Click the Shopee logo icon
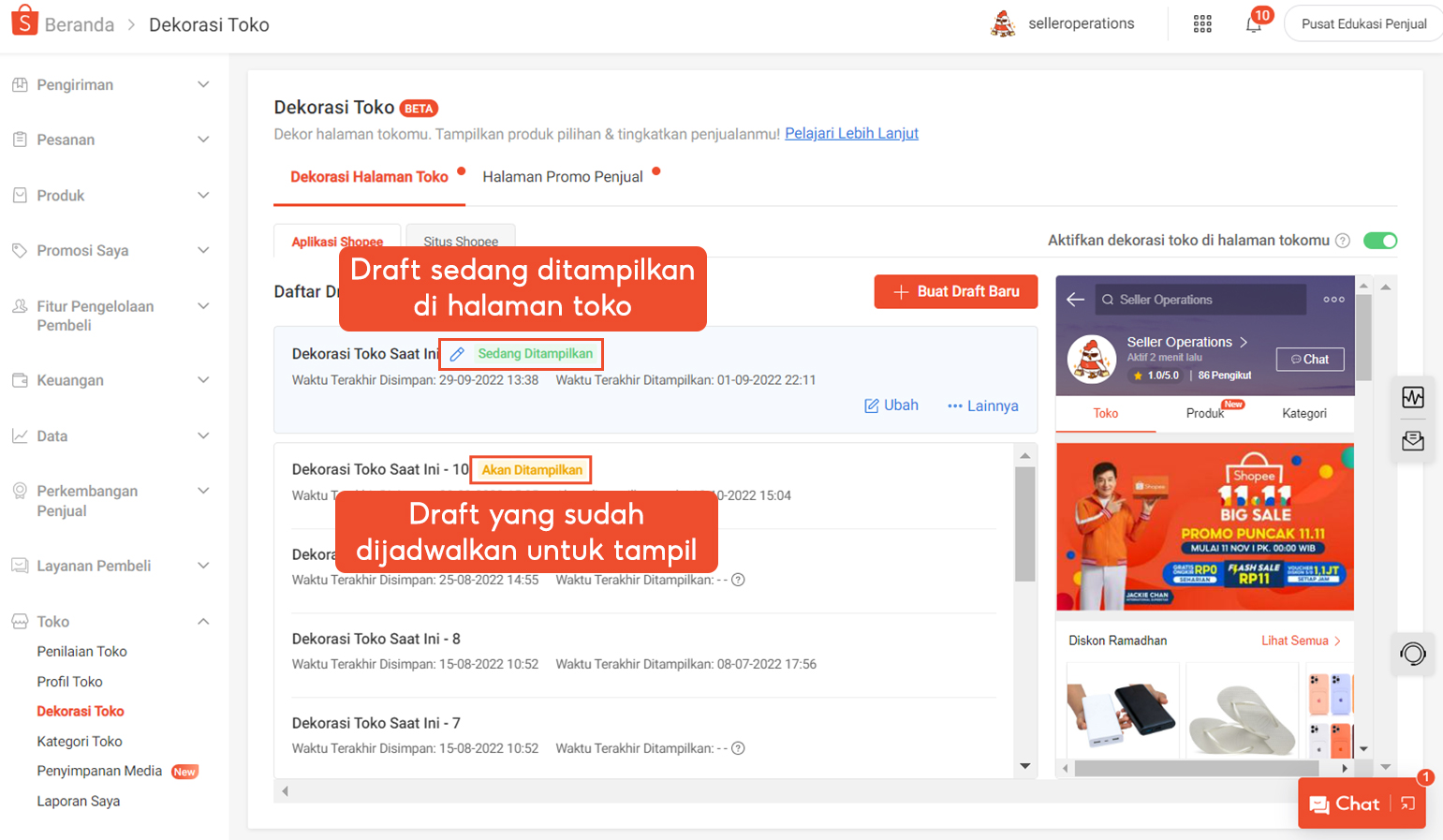 pos(24,21)
